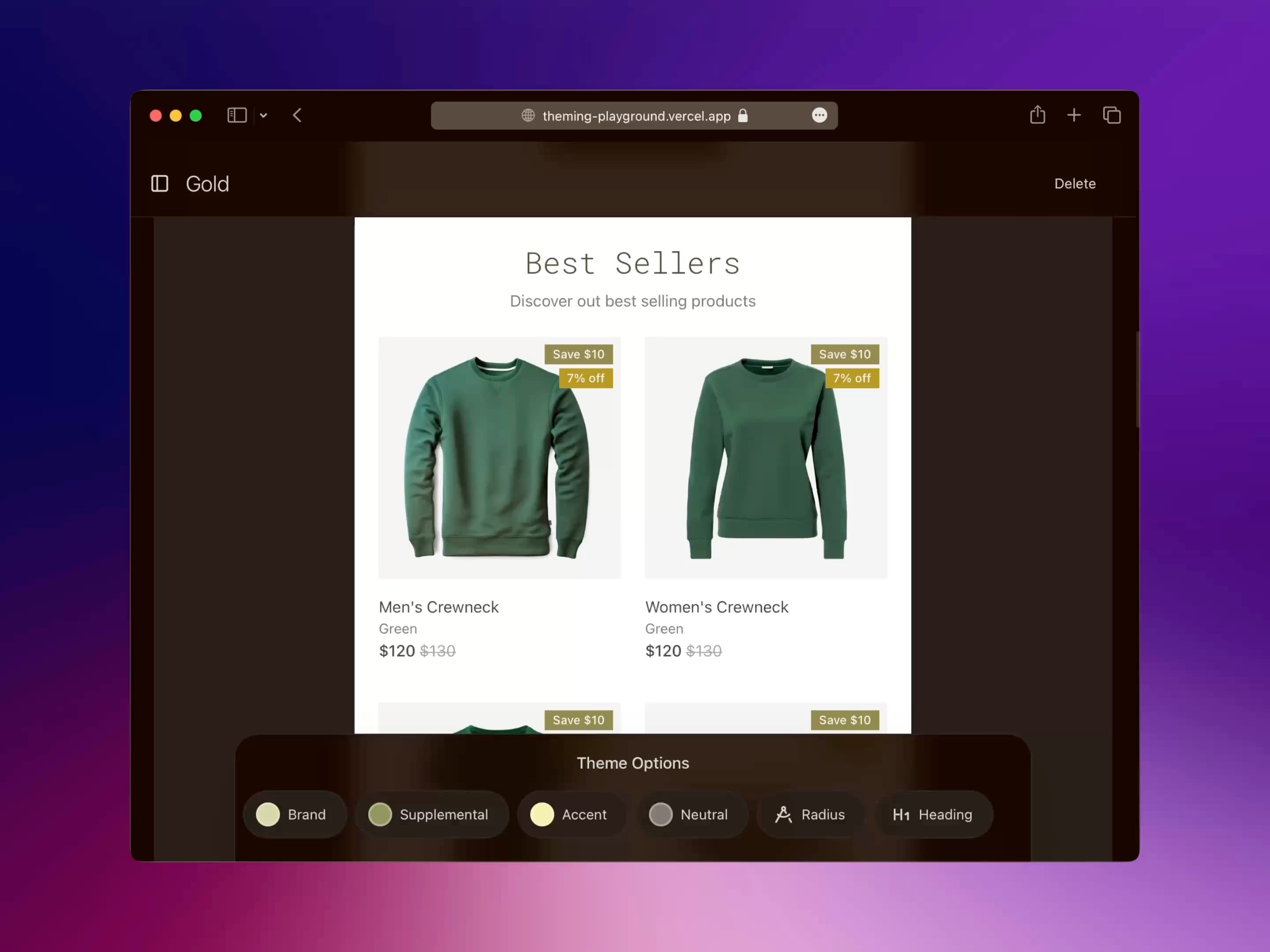Open the Heading font option

(x=933, y=814)
